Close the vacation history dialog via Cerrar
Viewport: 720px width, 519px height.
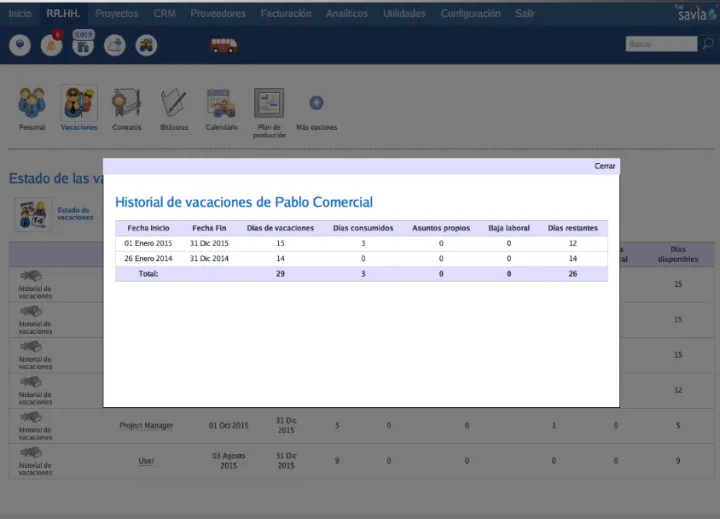tap(605, 166)
